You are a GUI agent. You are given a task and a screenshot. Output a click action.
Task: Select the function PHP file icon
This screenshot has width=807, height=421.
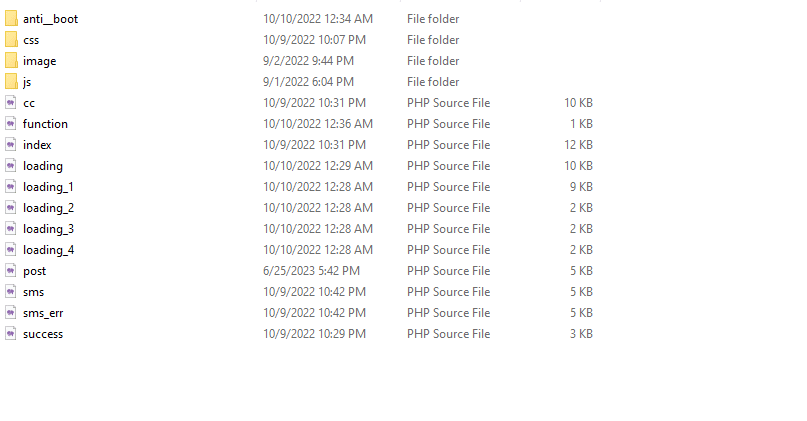tap(11, 124)
